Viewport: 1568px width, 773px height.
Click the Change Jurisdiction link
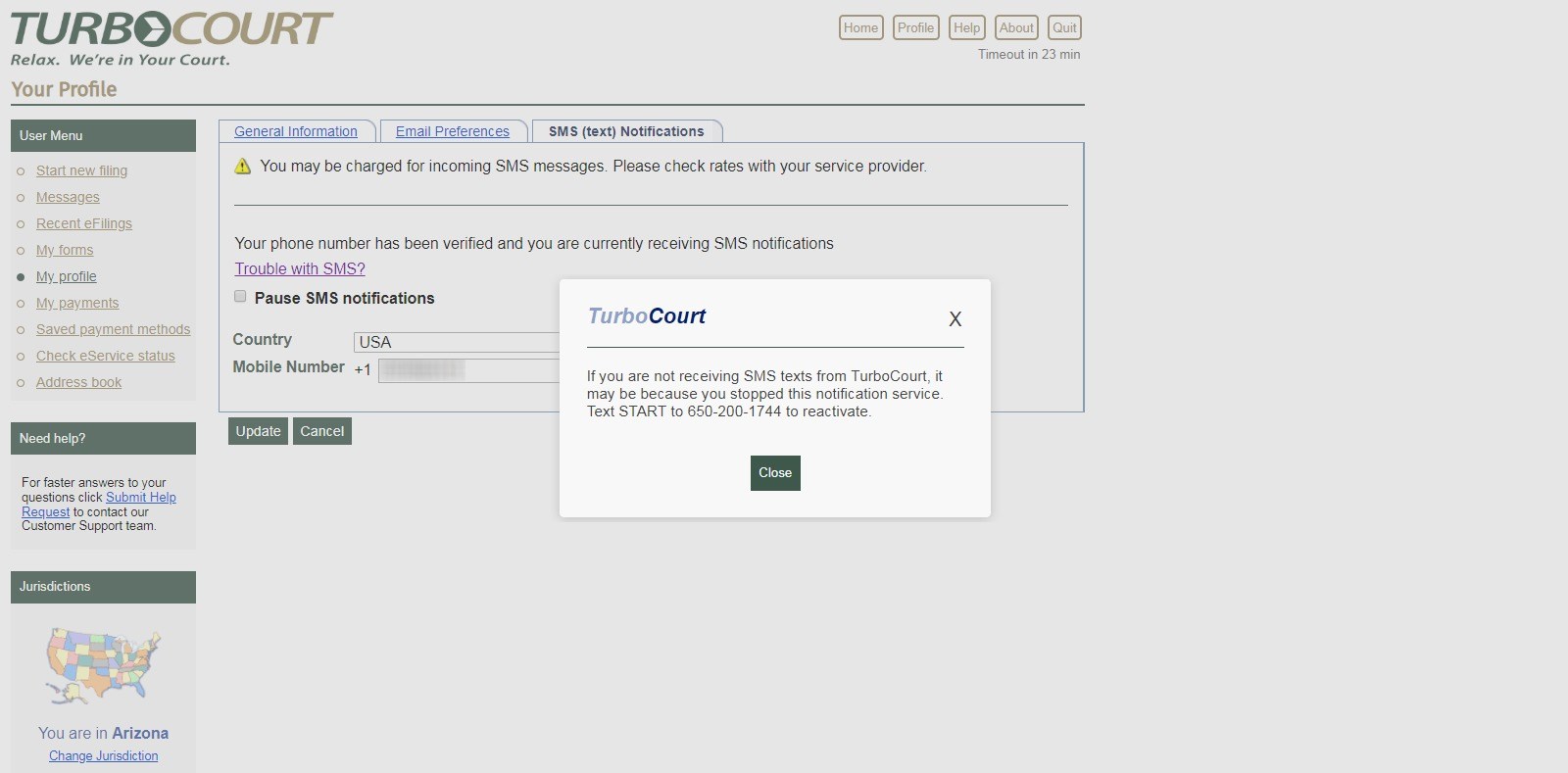click(x=103, y=755)
